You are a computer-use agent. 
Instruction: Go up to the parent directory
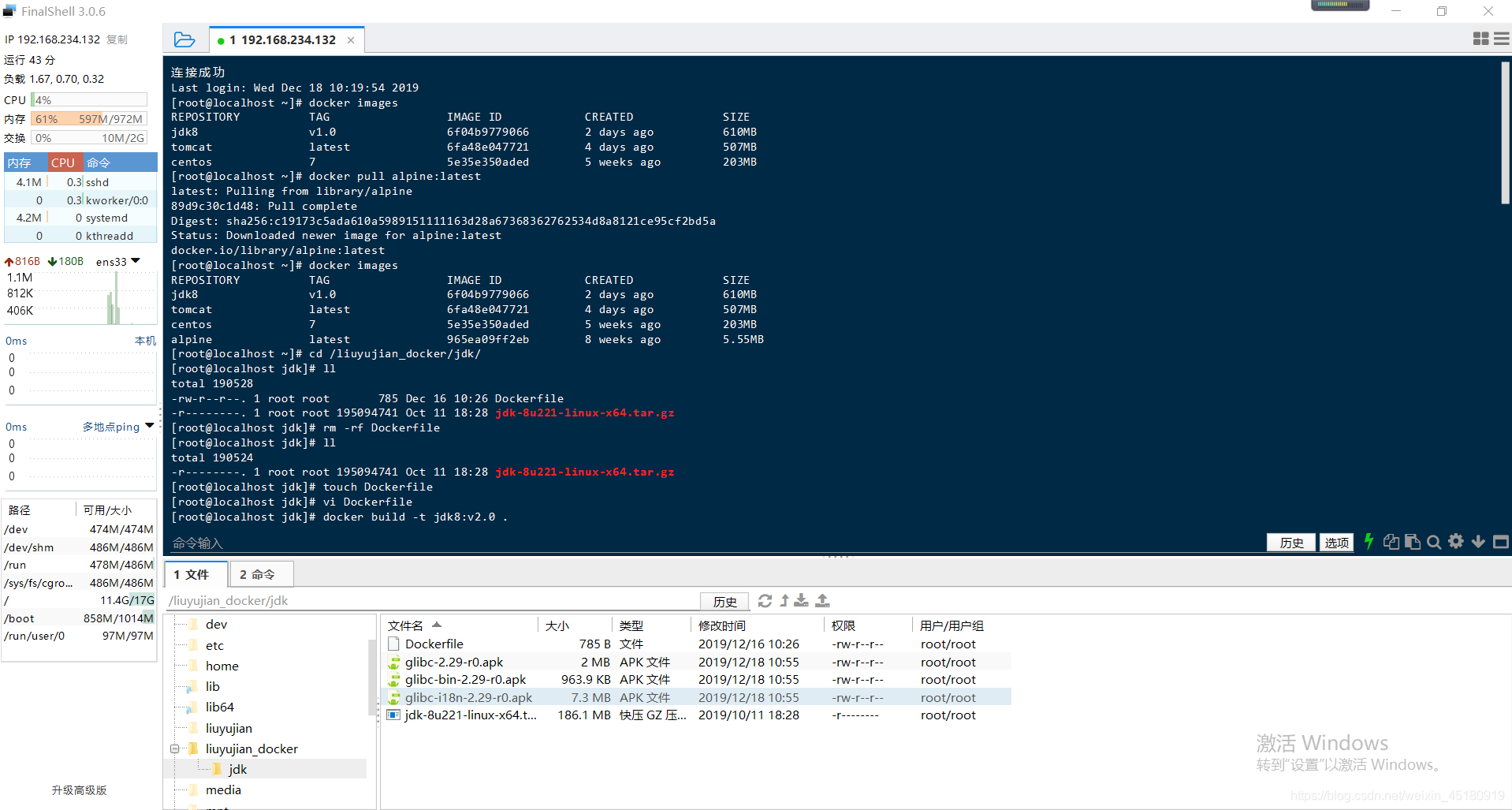pos(784,601)
